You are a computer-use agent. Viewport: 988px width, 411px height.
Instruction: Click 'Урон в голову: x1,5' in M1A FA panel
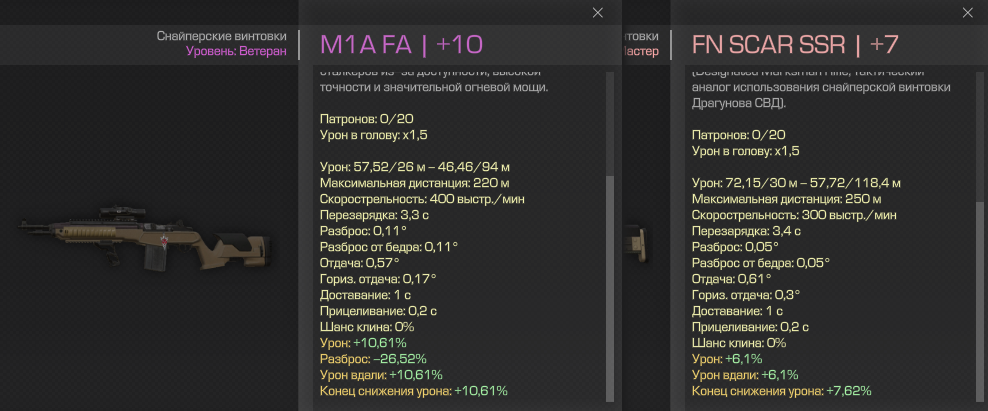tap(374, 135)
